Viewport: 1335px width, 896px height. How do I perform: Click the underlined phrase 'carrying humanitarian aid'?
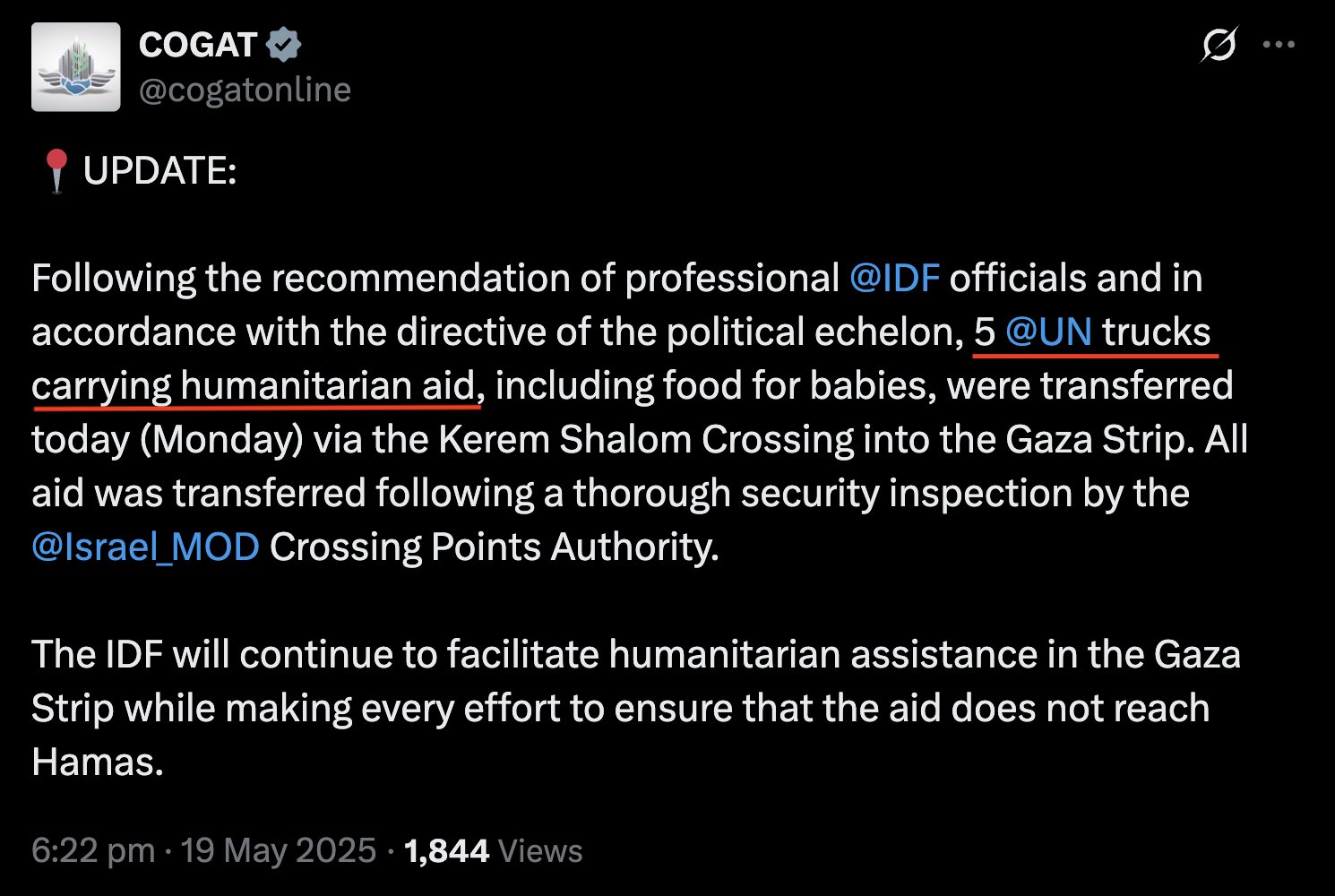[x=253, y=386]
